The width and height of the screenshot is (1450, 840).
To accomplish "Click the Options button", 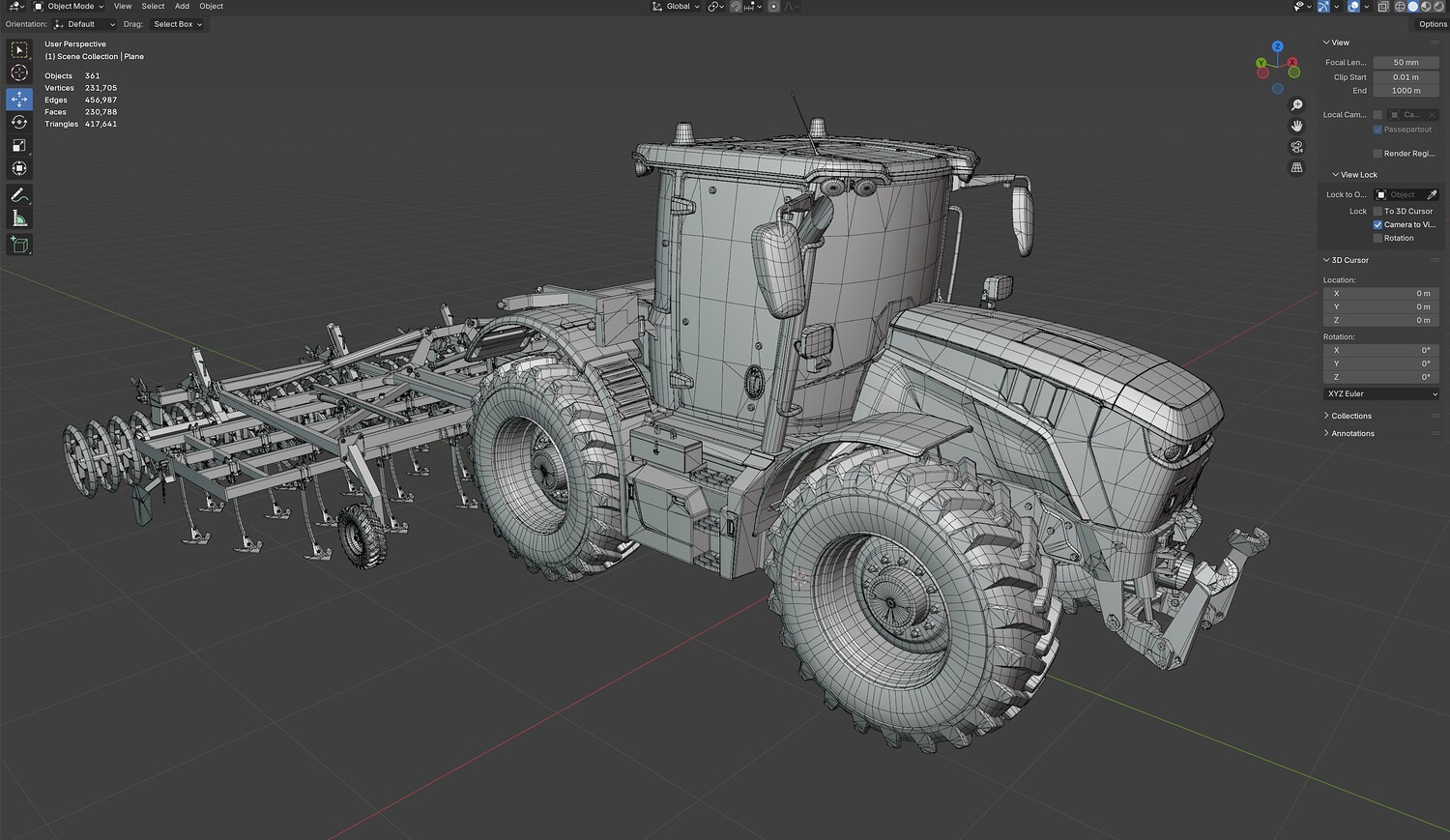I will coord(1433,24).
